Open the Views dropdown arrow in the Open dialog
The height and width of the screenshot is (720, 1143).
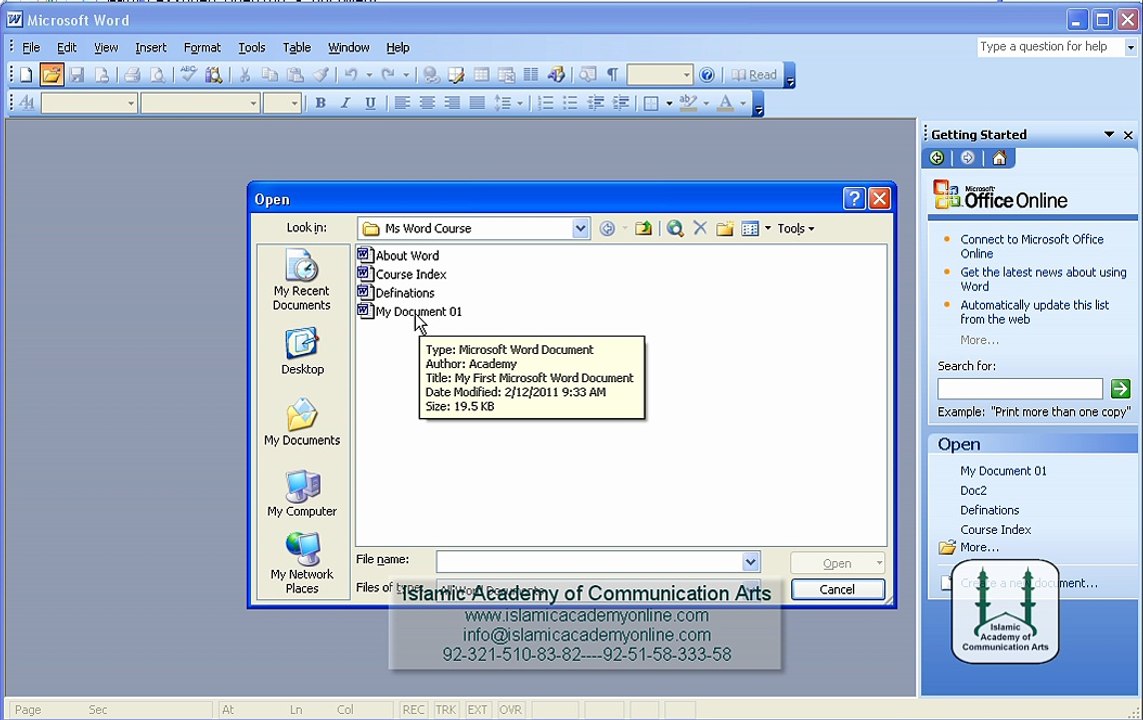tap(768, 228)
